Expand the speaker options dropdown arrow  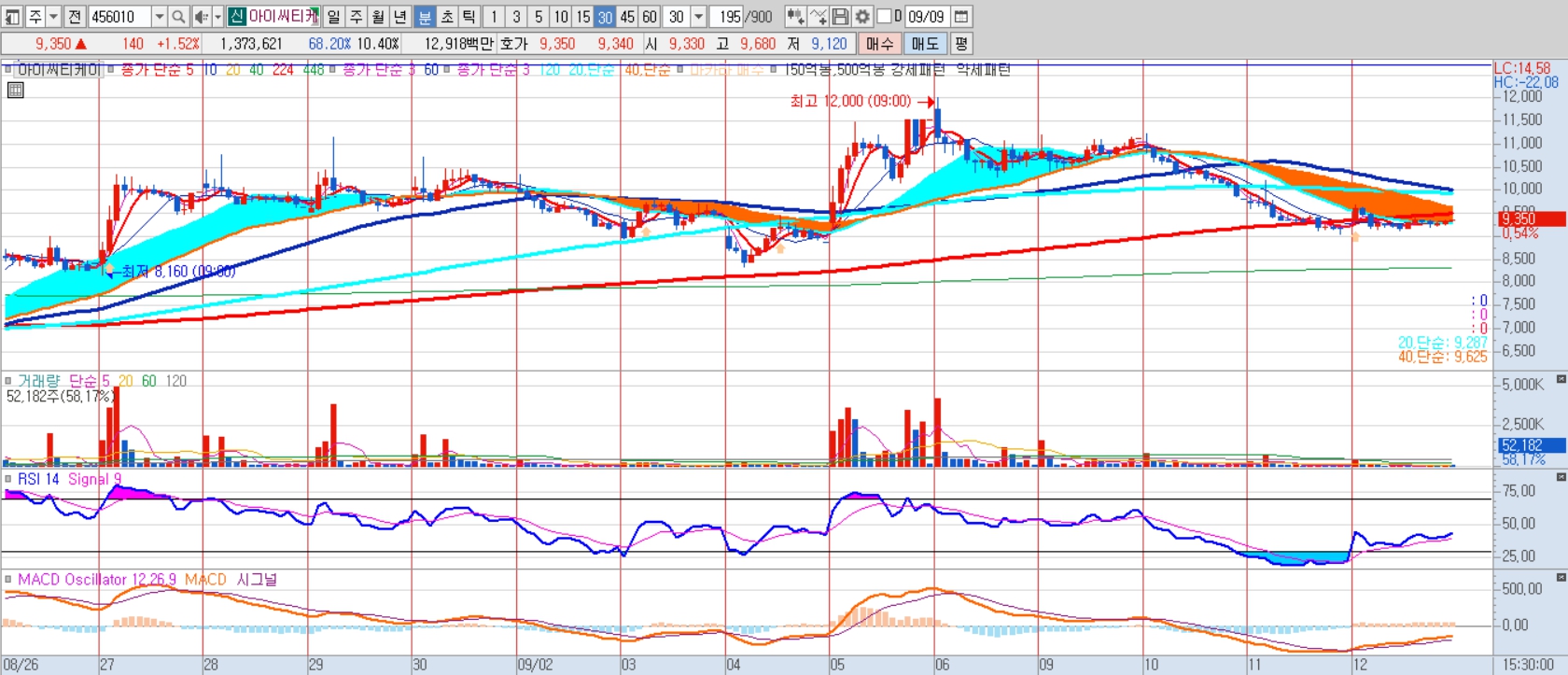pos(217,17)
